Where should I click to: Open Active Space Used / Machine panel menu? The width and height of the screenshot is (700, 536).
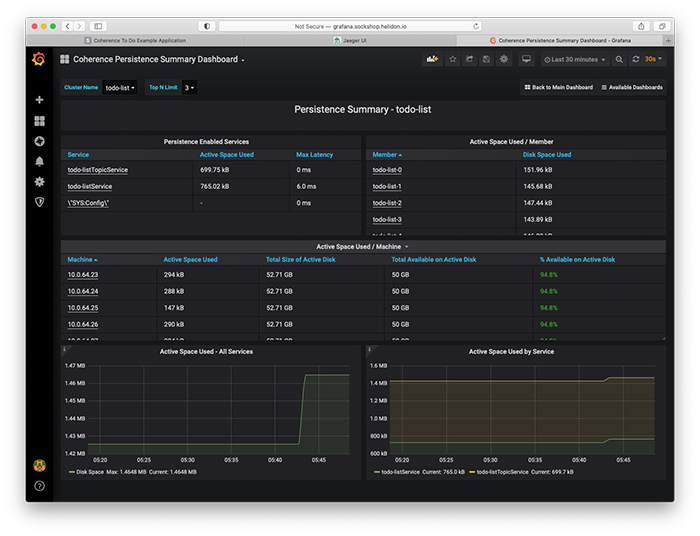pos(362,246)
